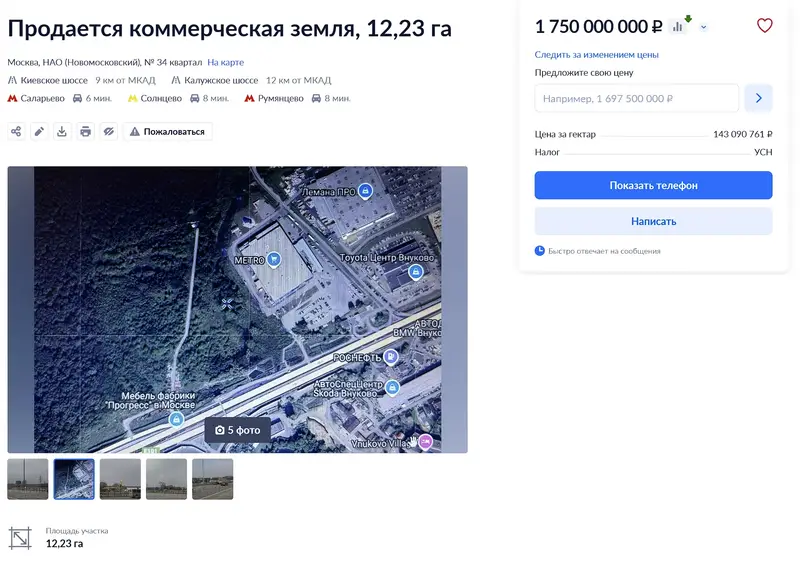Select the highlighted second map thumbnail
The image size is (800, 569).
point(74,479)
